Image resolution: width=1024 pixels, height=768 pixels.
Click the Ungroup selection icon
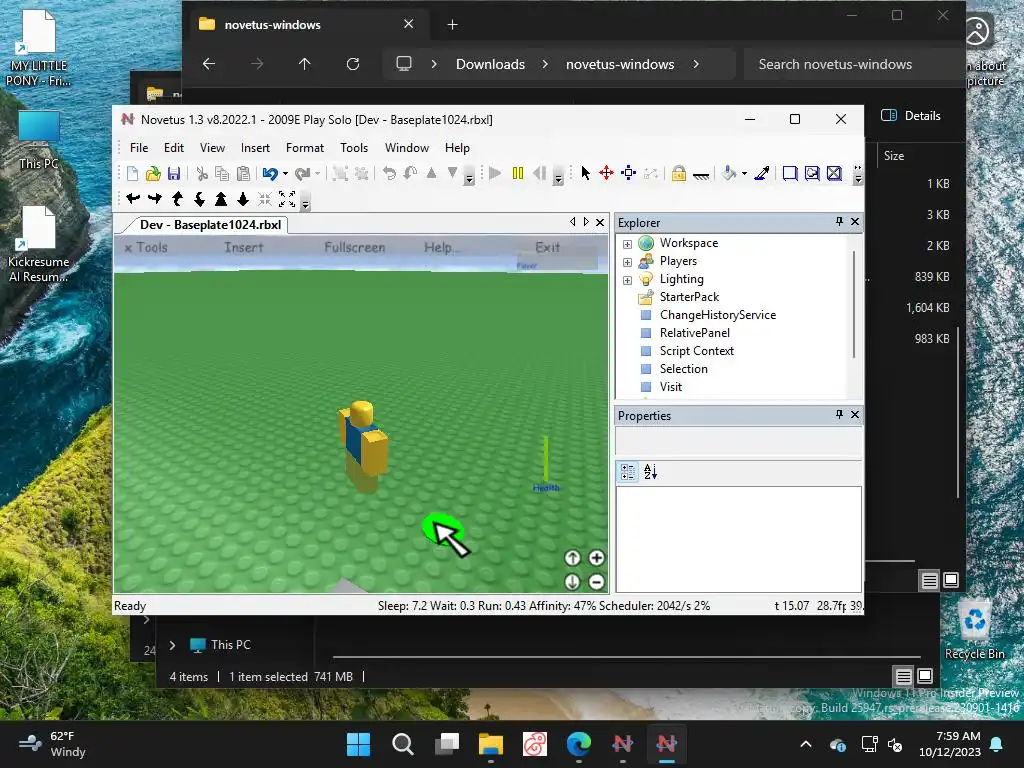tap(361, 173)
